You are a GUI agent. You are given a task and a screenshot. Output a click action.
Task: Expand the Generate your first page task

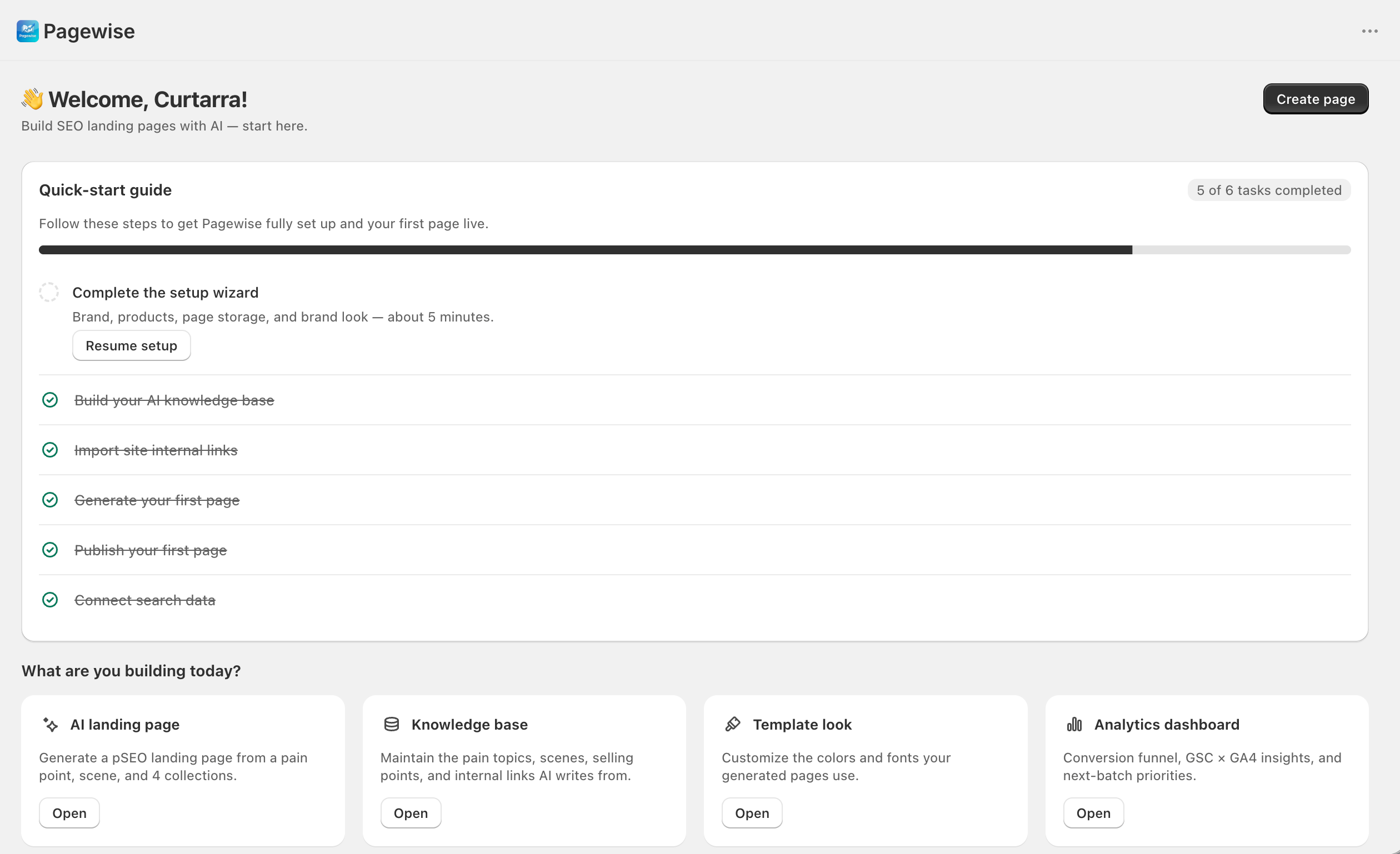[x=157, y=500]
